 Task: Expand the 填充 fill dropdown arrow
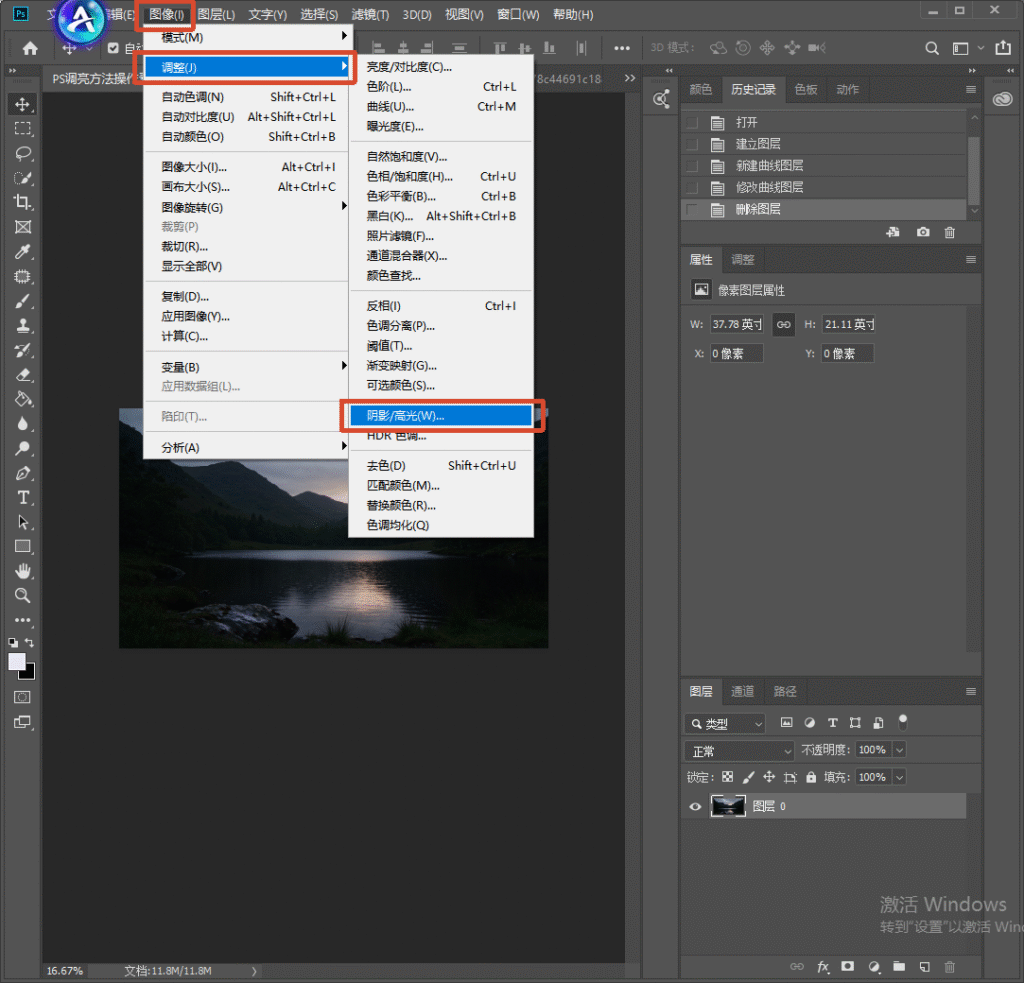(x=900, y=777)
